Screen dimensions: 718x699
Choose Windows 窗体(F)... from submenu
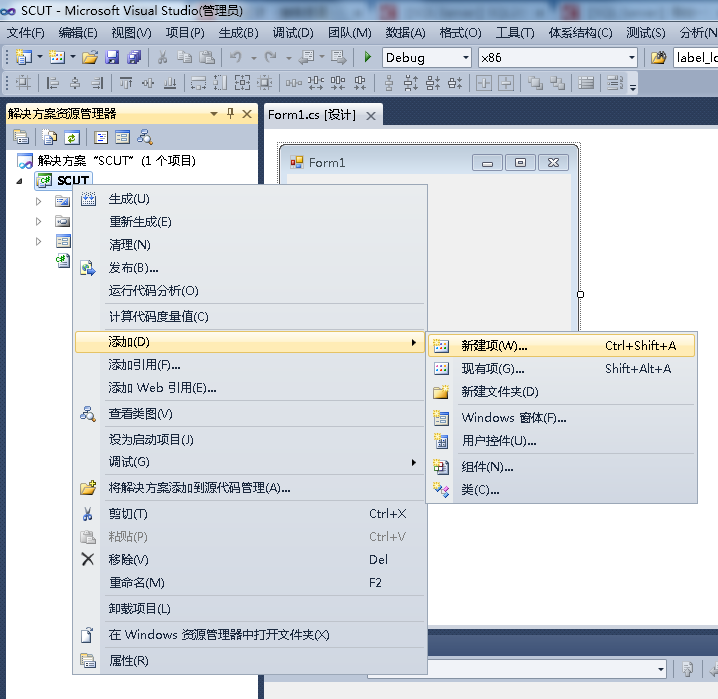pos(561,417)
